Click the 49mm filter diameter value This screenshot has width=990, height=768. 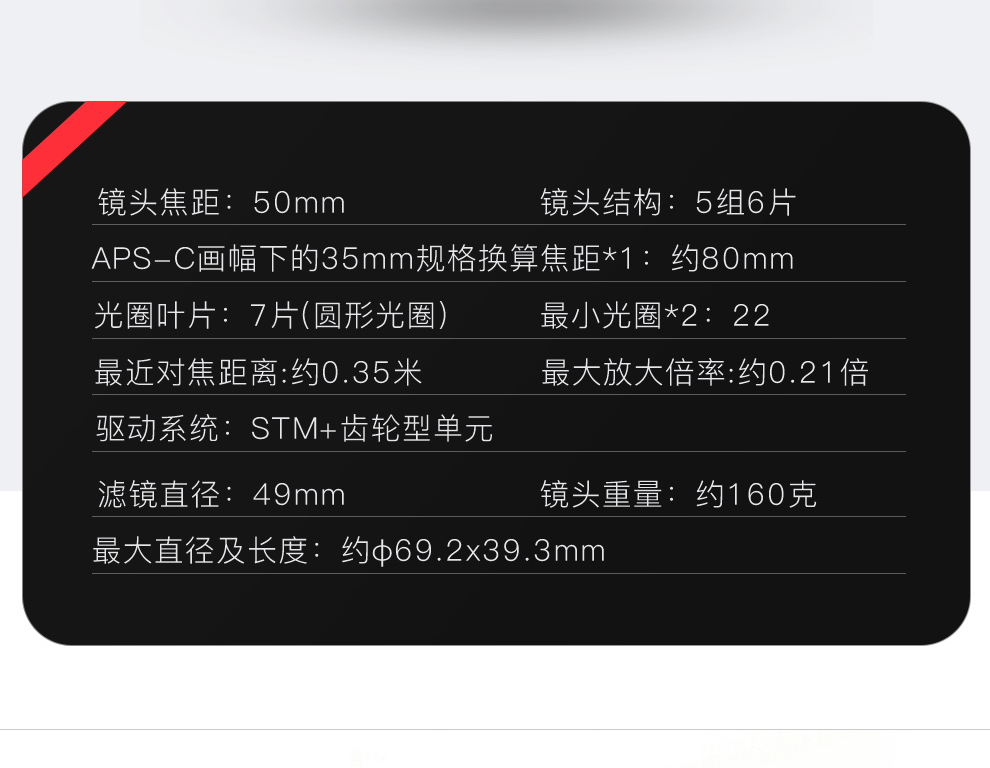click(x=299, y=495)
